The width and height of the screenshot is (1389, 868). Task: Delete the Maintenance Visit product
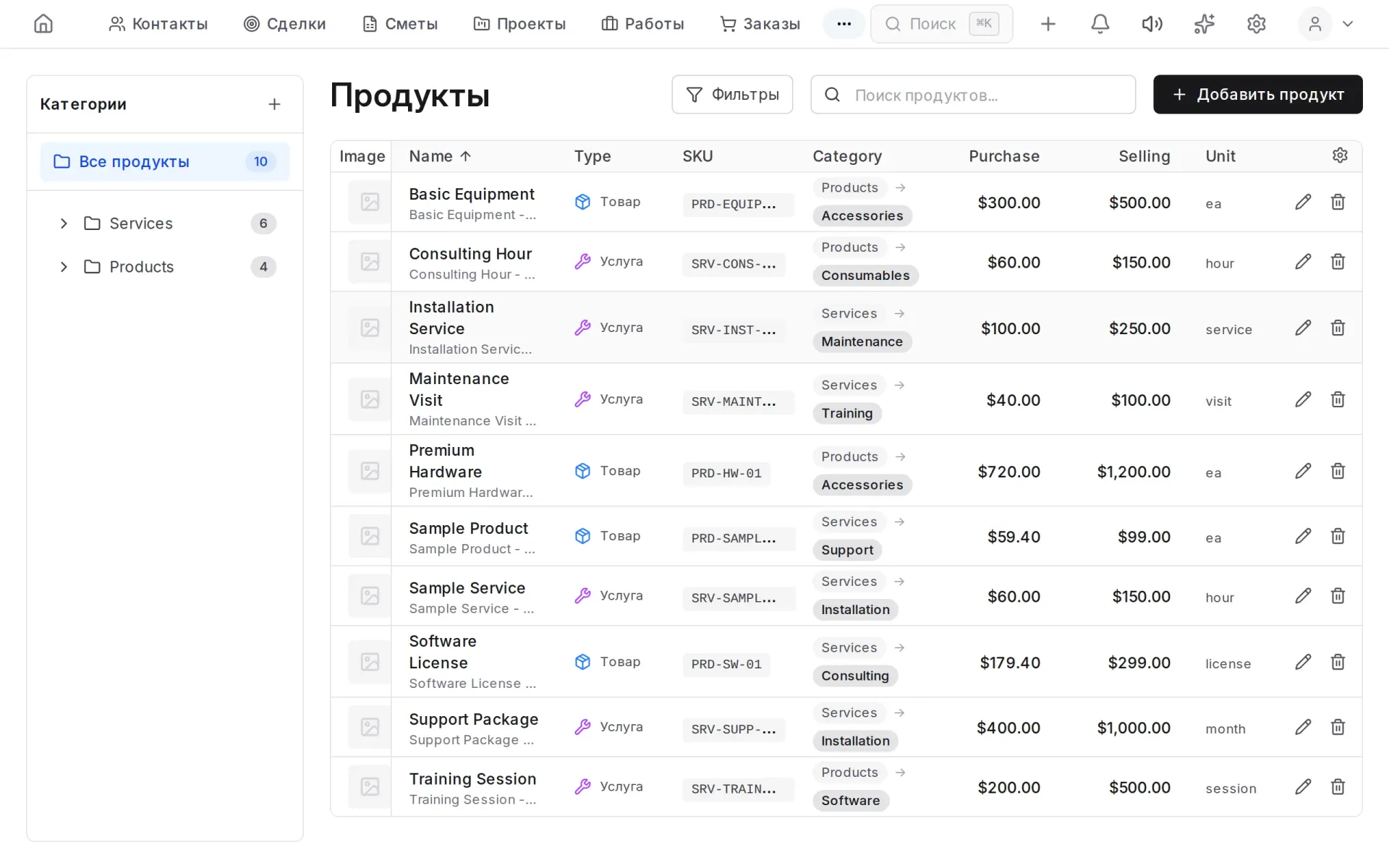[x=1338, y=399]
